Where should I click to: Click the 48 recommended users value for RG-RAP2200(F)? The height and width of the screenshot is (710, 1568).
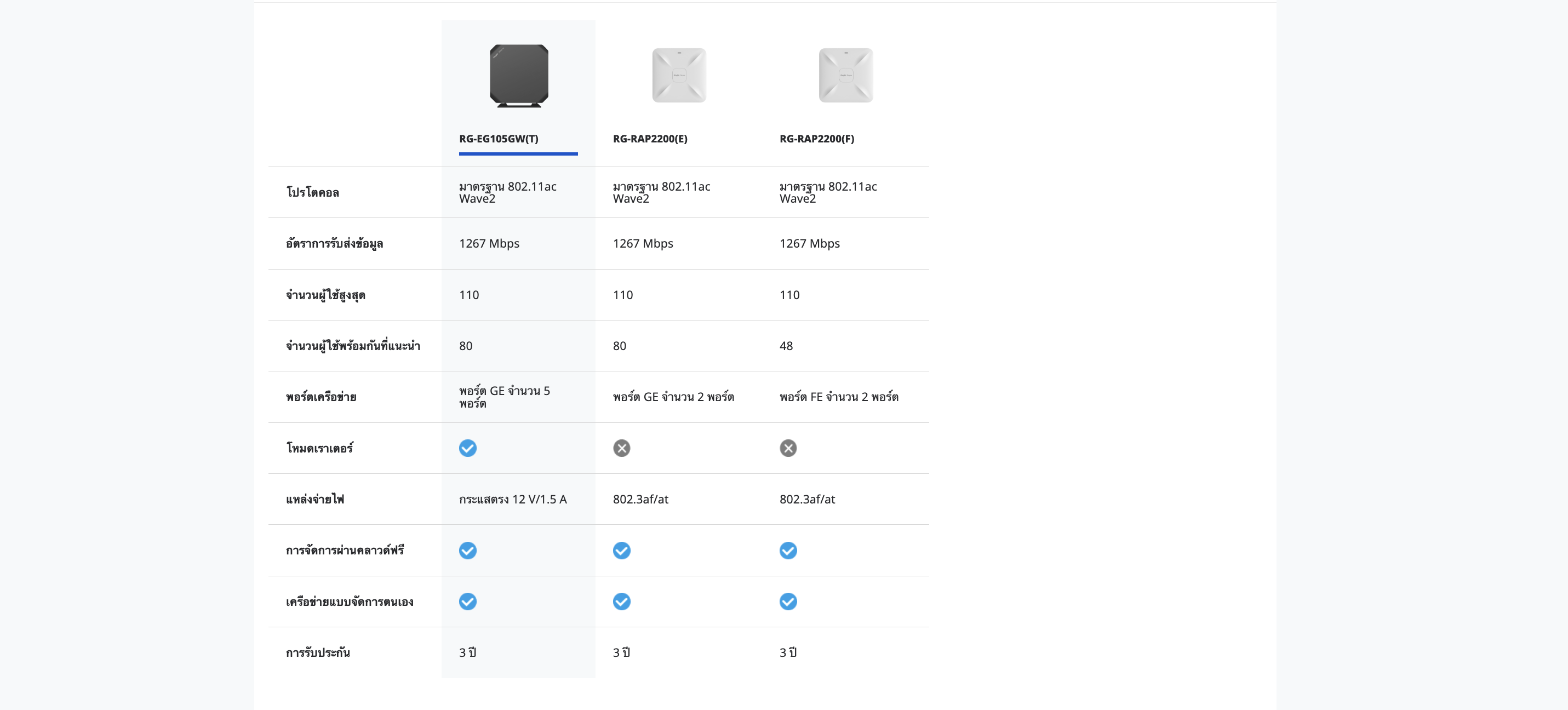[x=786, y=346]
